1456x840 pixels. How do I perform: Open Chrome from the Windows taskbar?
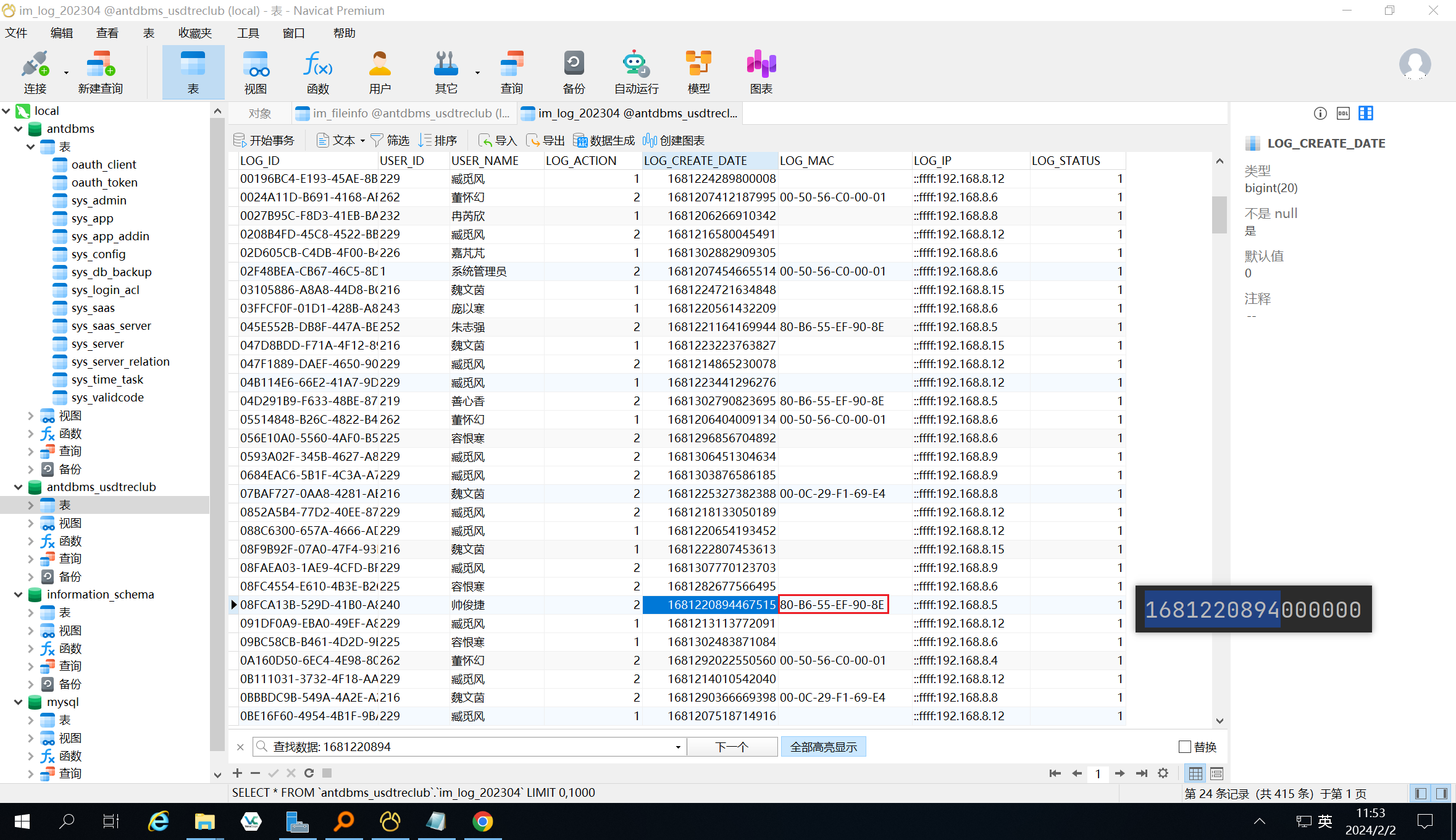tap(483, 821)
